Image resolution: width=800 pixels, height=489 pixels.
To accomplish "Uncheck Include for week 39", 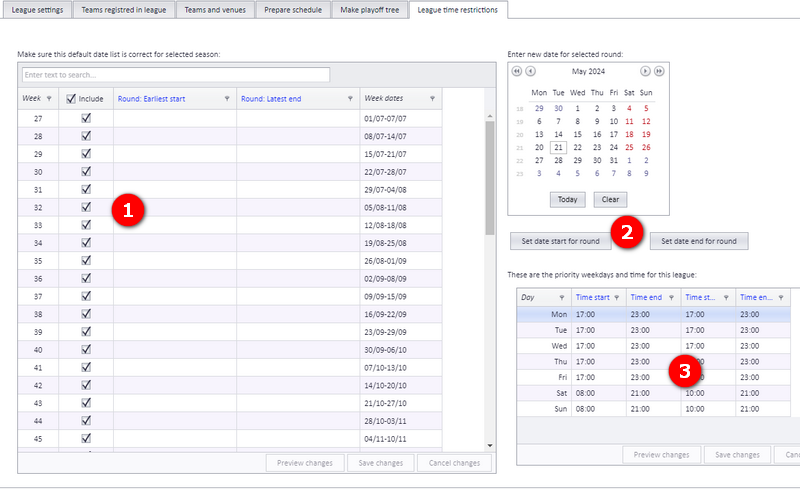I will point(86,331).
